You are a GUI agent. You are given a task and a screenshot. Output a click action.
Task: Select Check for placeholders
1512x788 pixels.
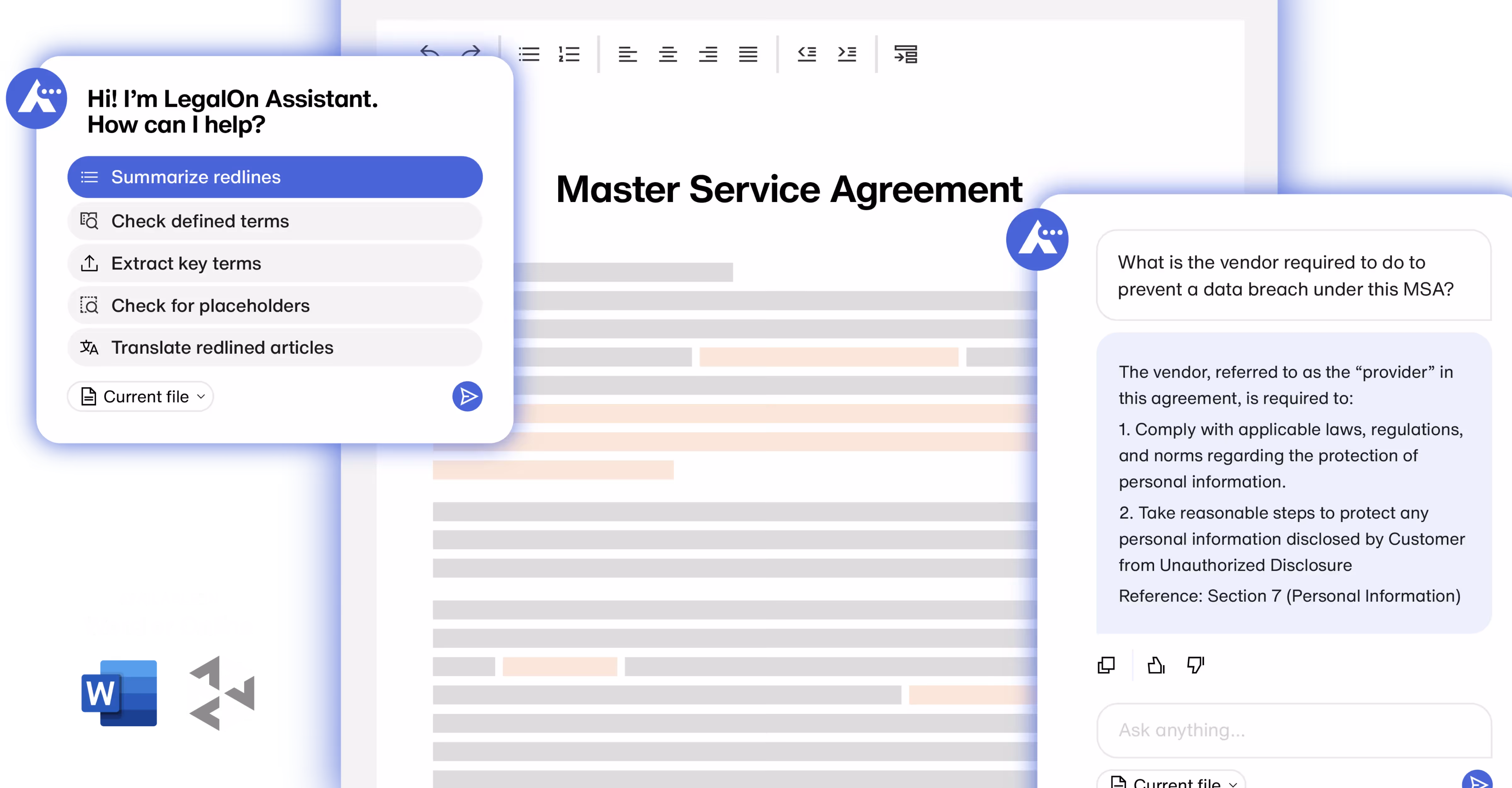pos(275,305)
